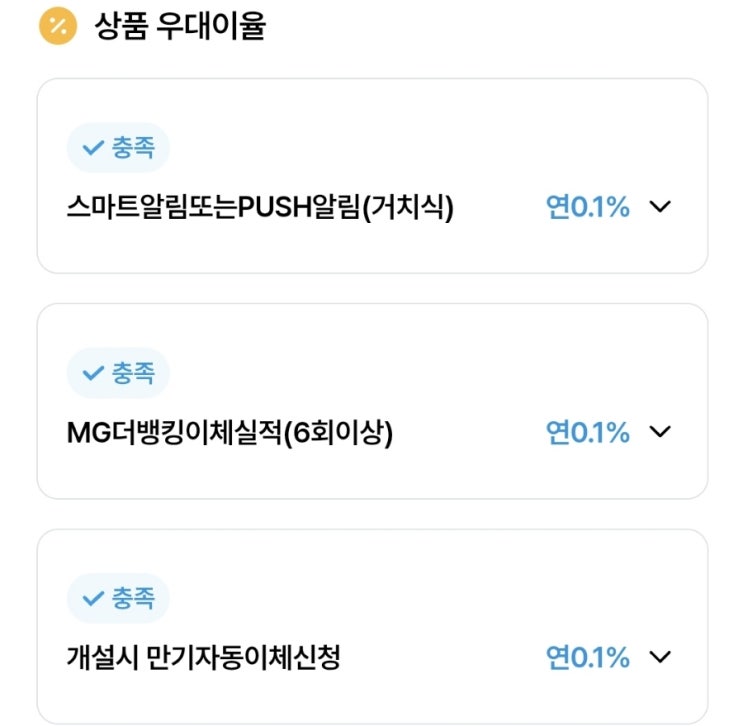Open the 스마트알림또는PUSH알림(거치식) title
Image resolution: width=743 pixels, height=726 pixels.
(x=260, y=208)
